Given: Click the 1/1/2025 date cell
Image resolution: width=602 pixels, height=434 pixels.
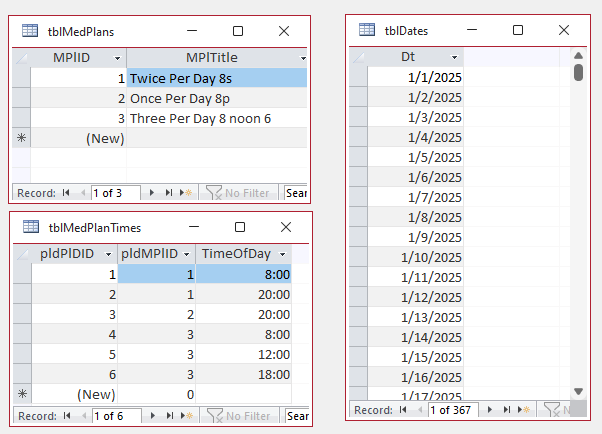Looking at the screenshot, I should point(415,77).
